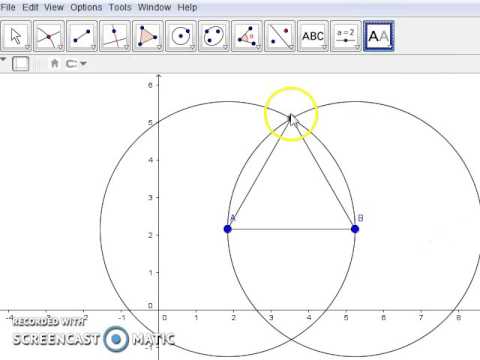Open the Help menu
Image resolution: width=480 pixels, height=360 pixels.
187,7
